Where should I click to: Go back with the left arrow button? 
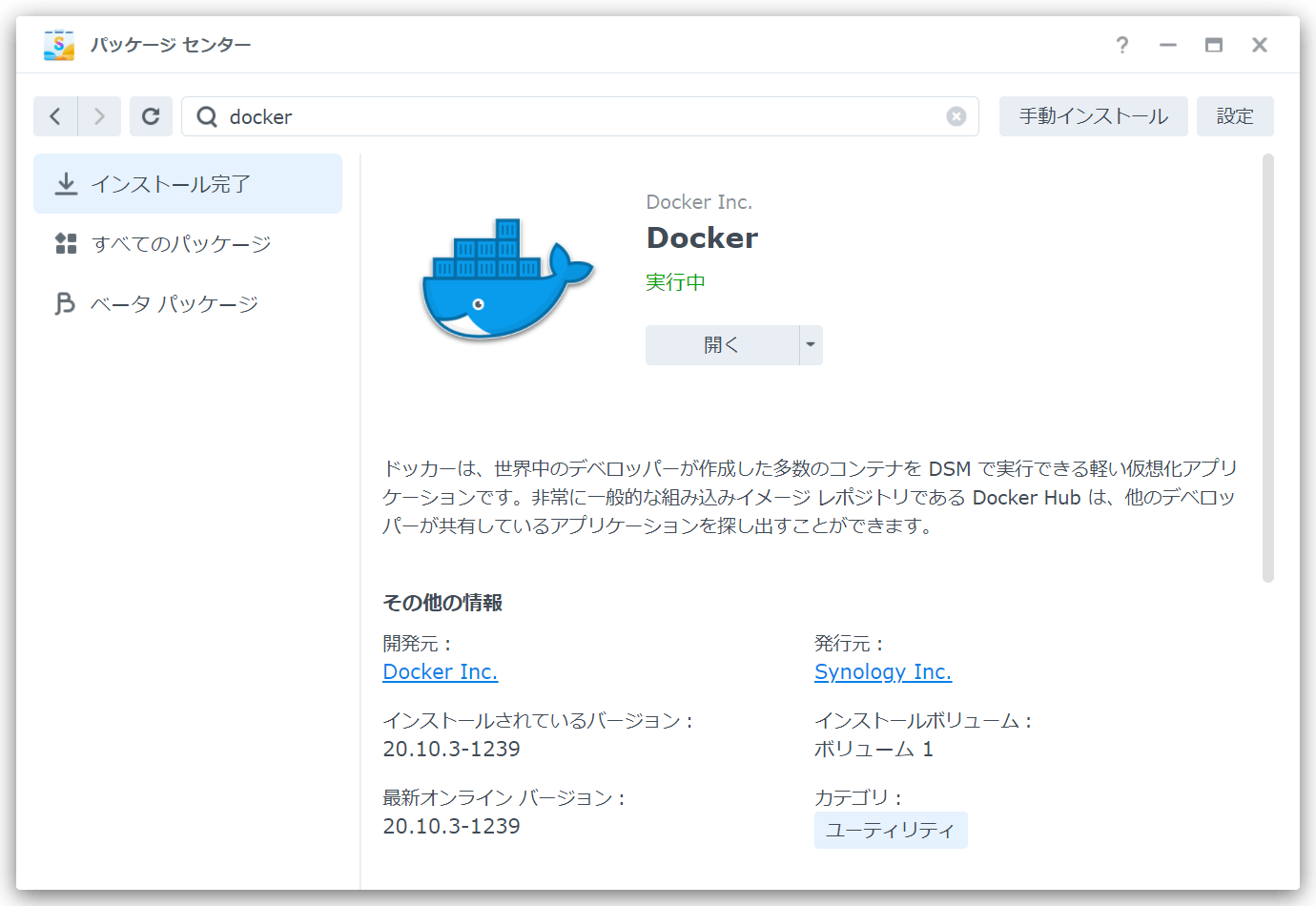pos(55,116)
